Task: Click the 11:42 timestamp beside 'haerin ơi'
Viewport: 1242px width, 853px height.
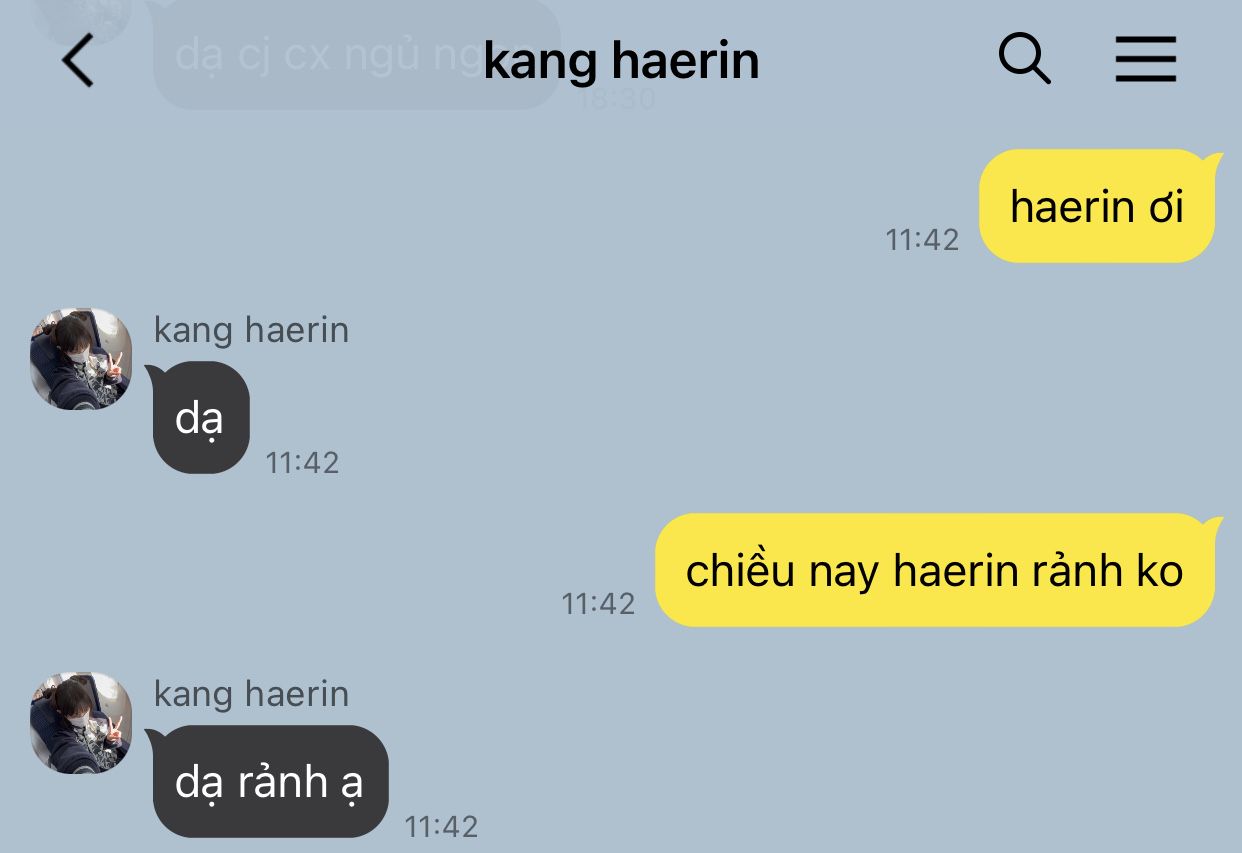Action: 922,239
